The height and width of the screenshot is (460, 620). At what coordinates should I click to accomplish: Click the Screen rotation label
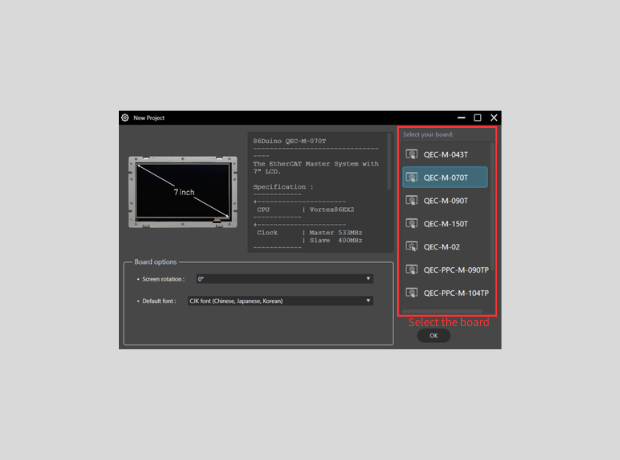click(x=163, y=279)
